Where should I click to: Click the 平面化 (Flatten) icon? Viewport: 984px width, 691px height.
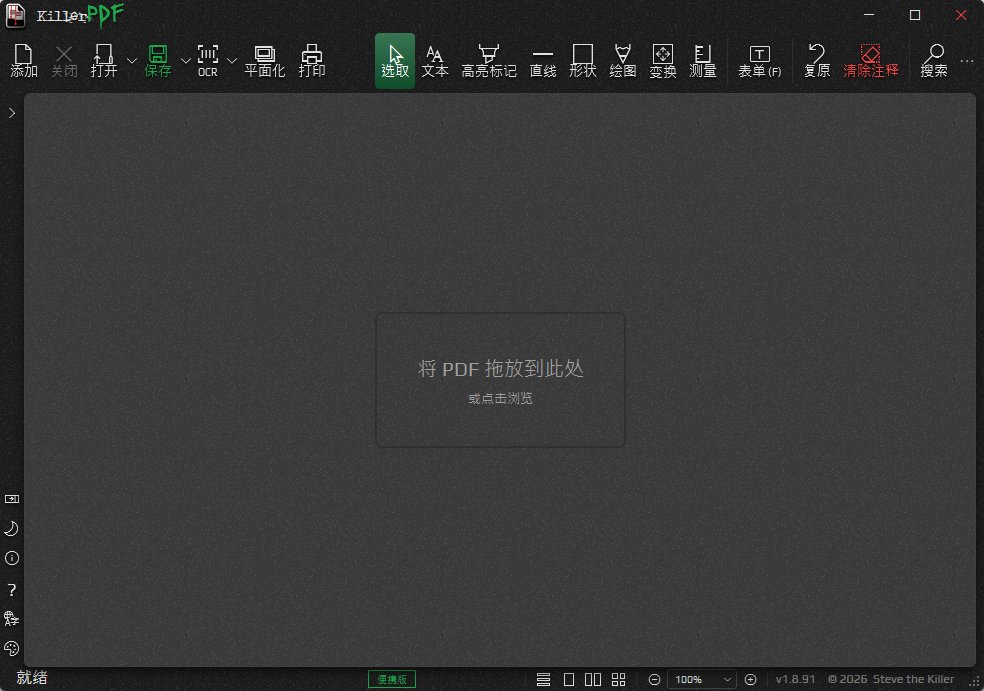tap(264, 61)
